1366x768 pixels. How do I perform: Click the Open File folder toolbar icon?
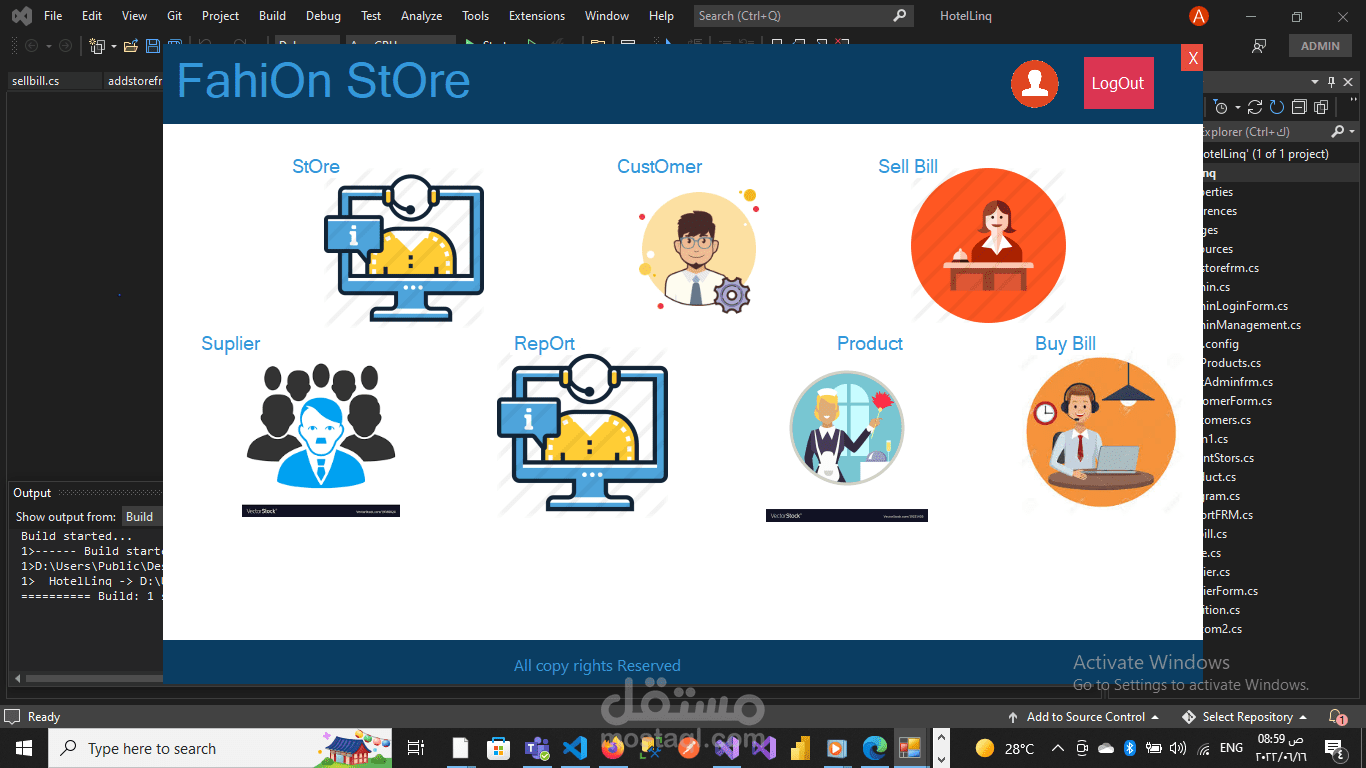131,46
